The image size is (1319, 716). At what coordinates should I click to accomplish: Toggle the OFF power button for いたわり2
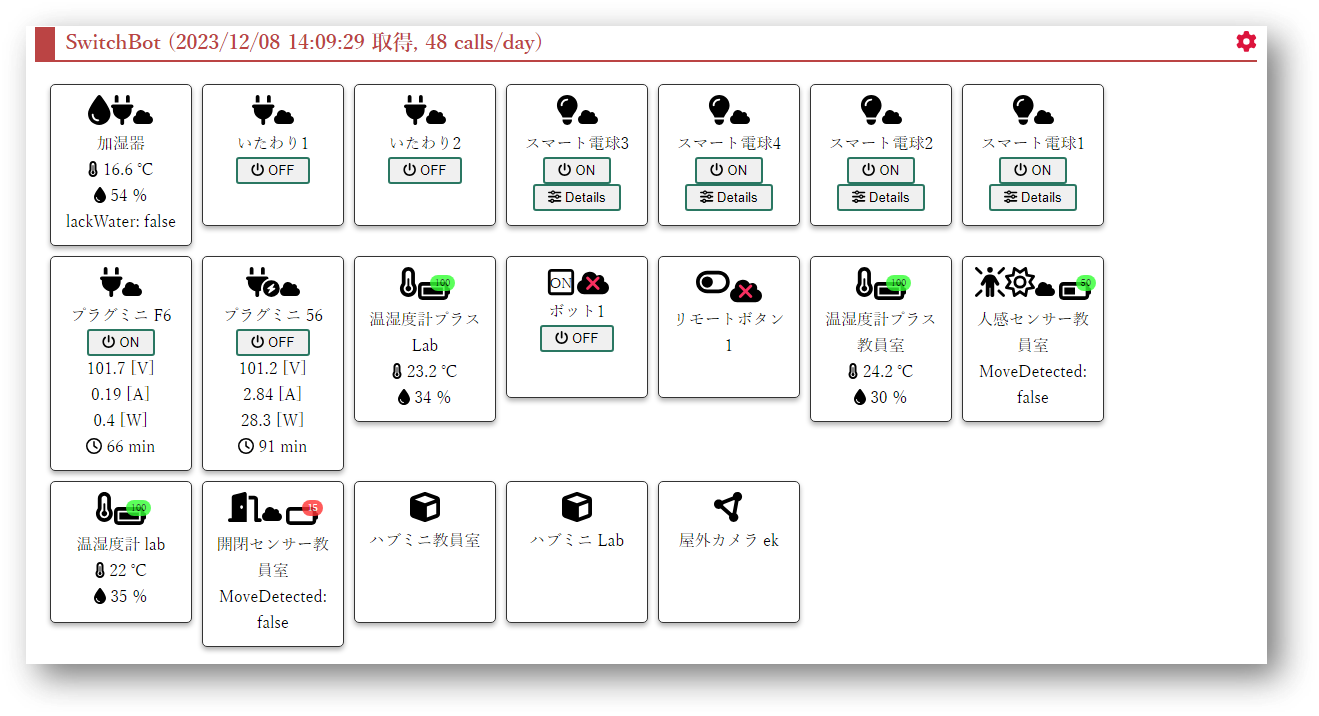pos(425,170)
